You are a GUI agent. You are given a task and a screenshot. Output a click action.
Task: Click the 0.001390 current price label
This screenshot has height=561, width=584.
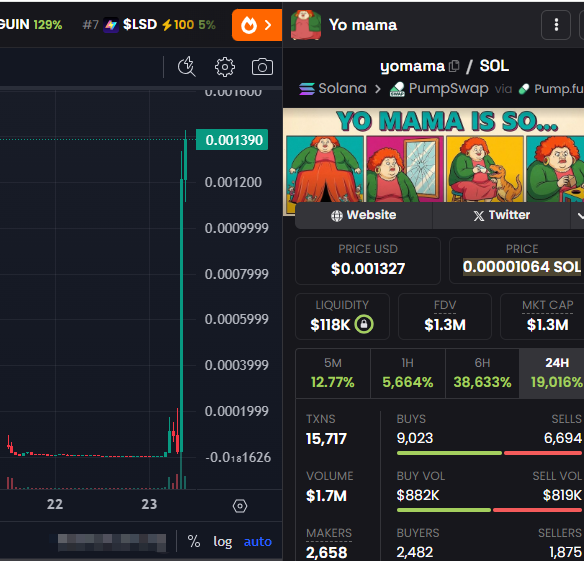[232, 140]
